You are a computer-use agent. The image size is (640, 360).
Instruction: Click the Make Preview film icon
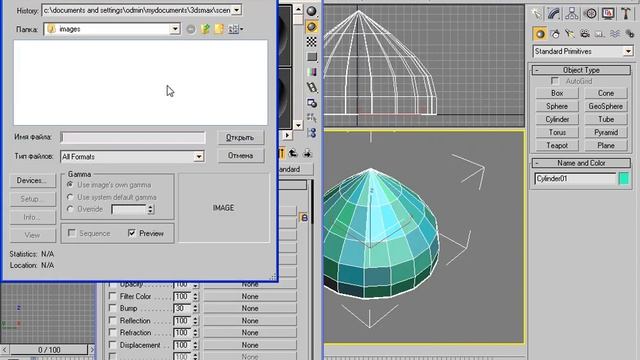311,87
